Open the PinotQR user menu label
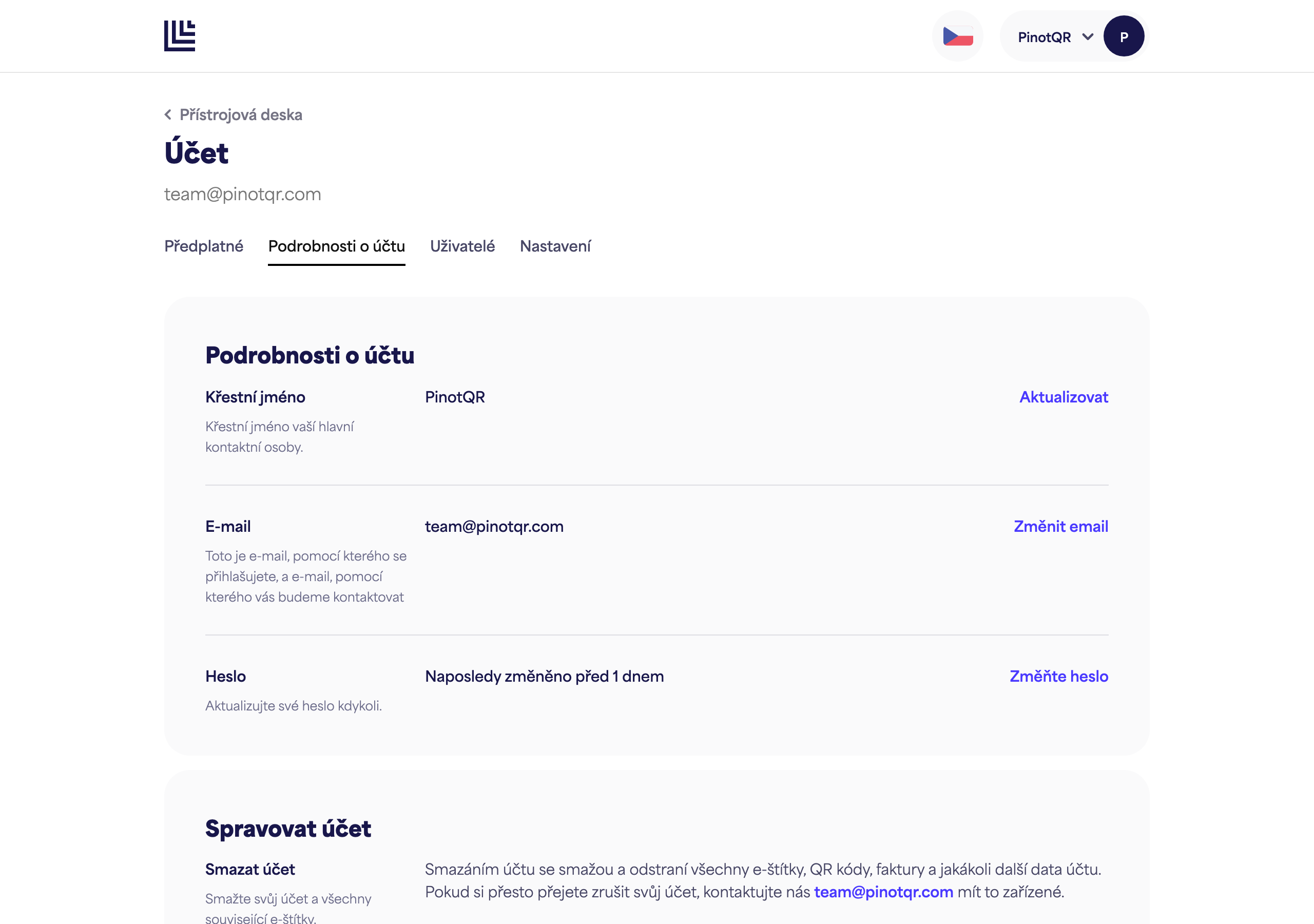 pos(1044,37)
